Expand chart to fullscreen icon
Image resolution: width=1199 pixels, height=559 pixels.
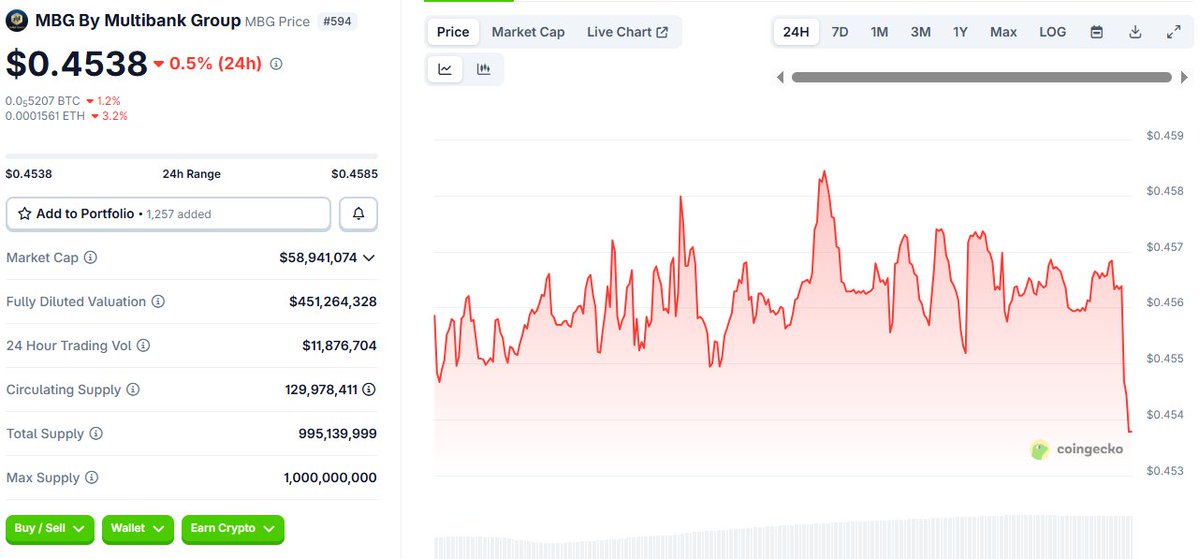click(1174, 32)
